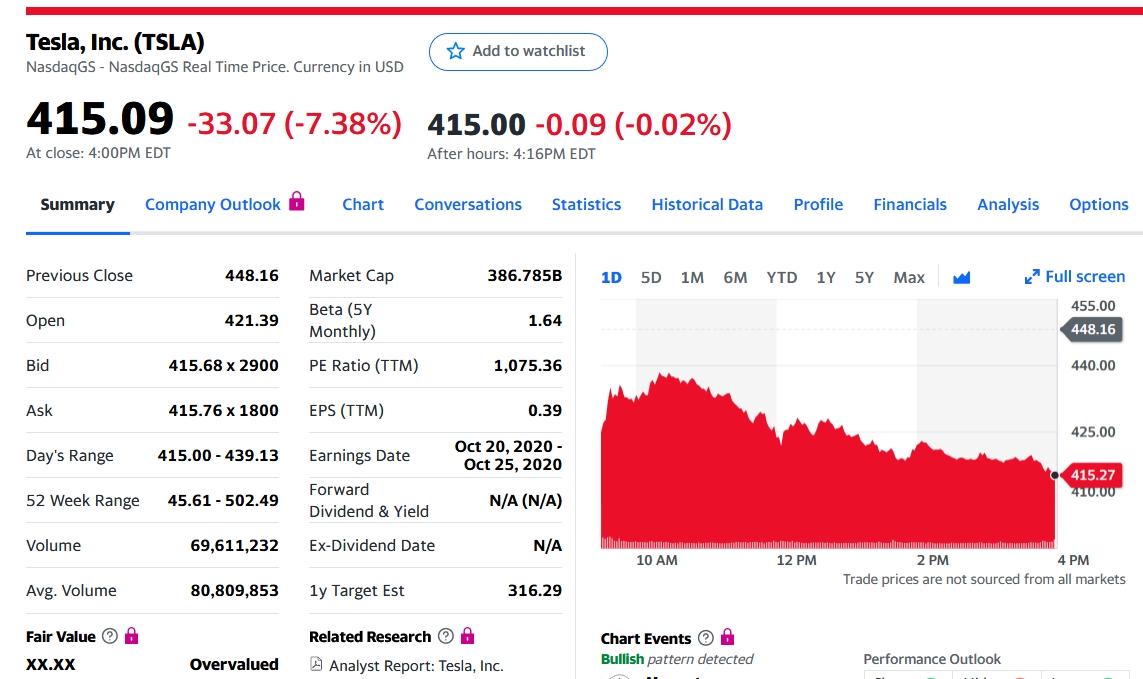Select the 1M chart range
Image resolution: width=1143 pixels, height=679 pixels.
(692, 278)
